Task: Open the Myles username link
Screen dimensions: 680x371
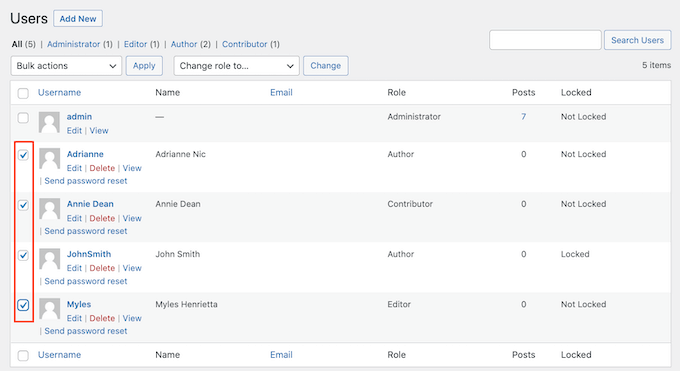Action: [79, 304]
